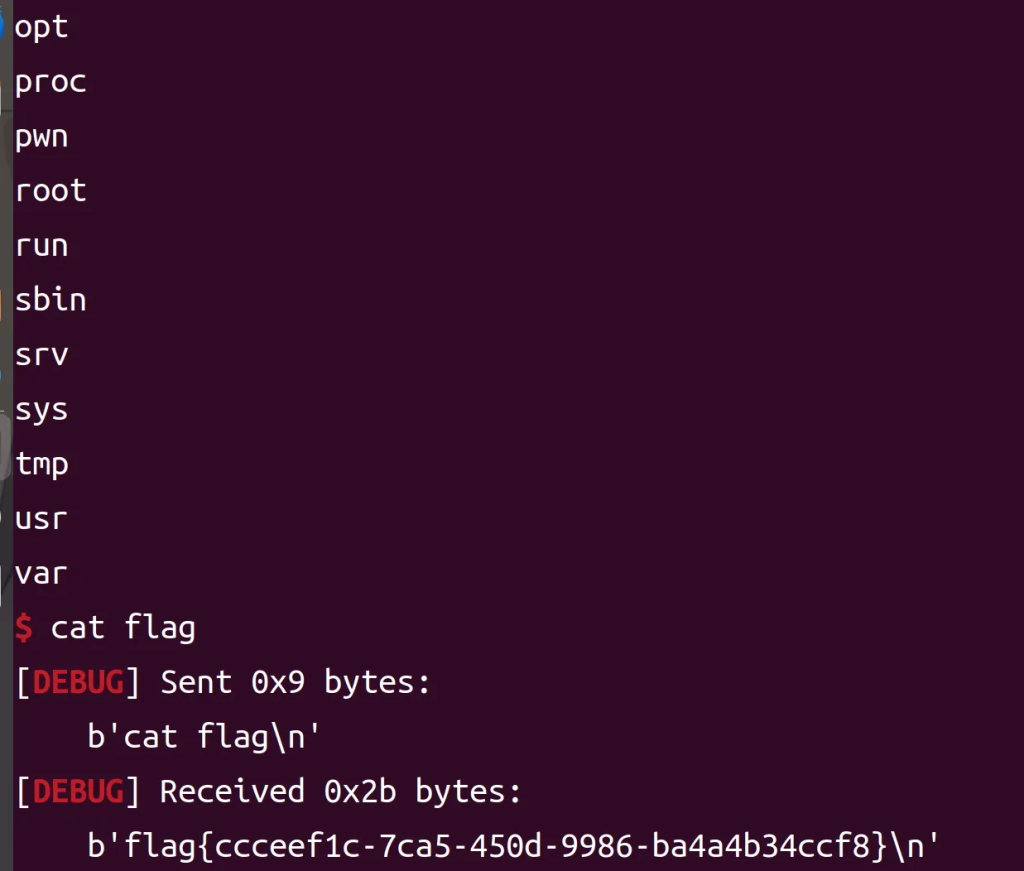Click the 'Received 0x2b bytes:' message
The height and width of the screenshot is (871, 1024).
click(340, 792)
